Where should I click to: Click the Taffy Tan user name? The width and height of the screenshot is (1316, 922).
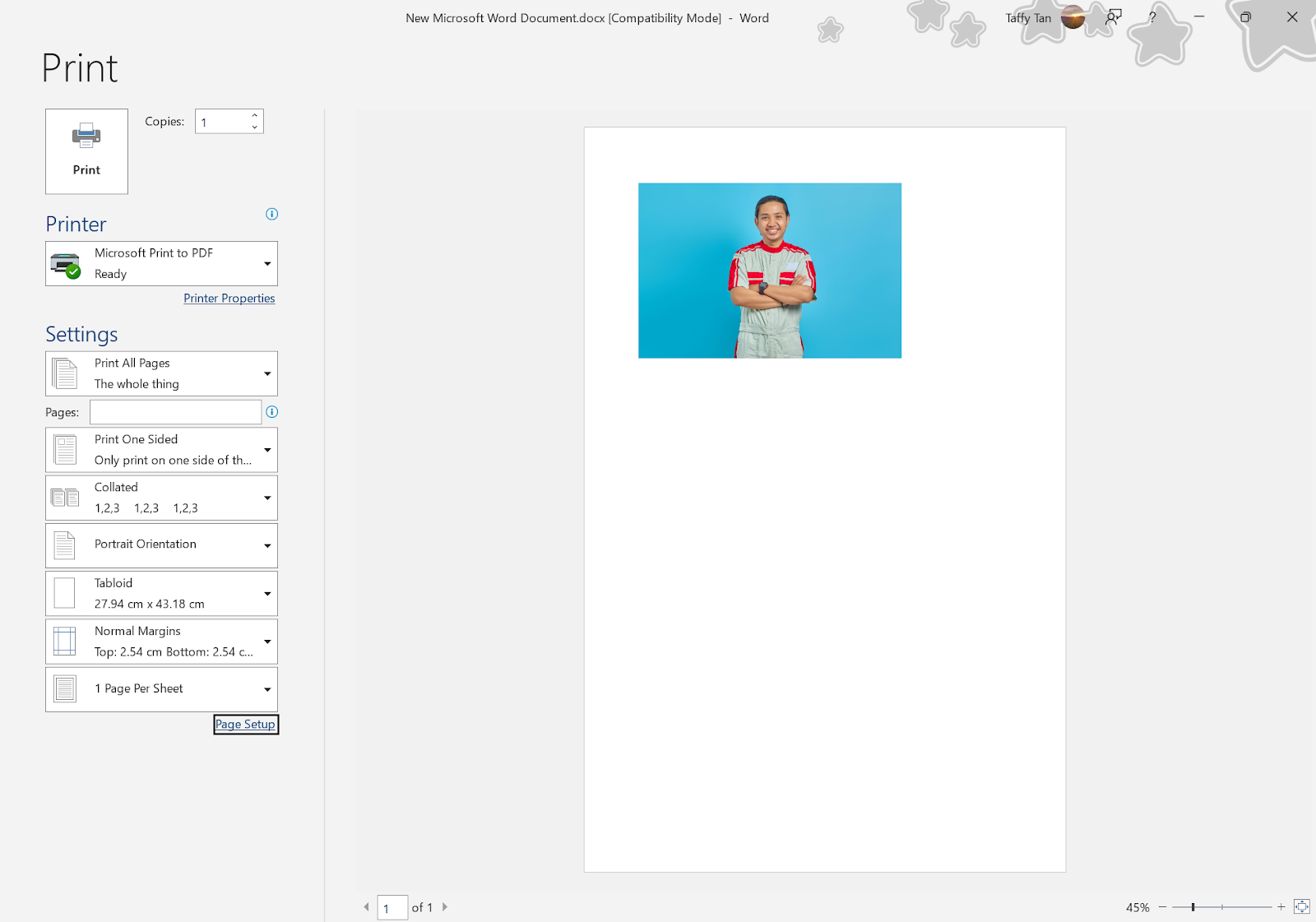1028,18
